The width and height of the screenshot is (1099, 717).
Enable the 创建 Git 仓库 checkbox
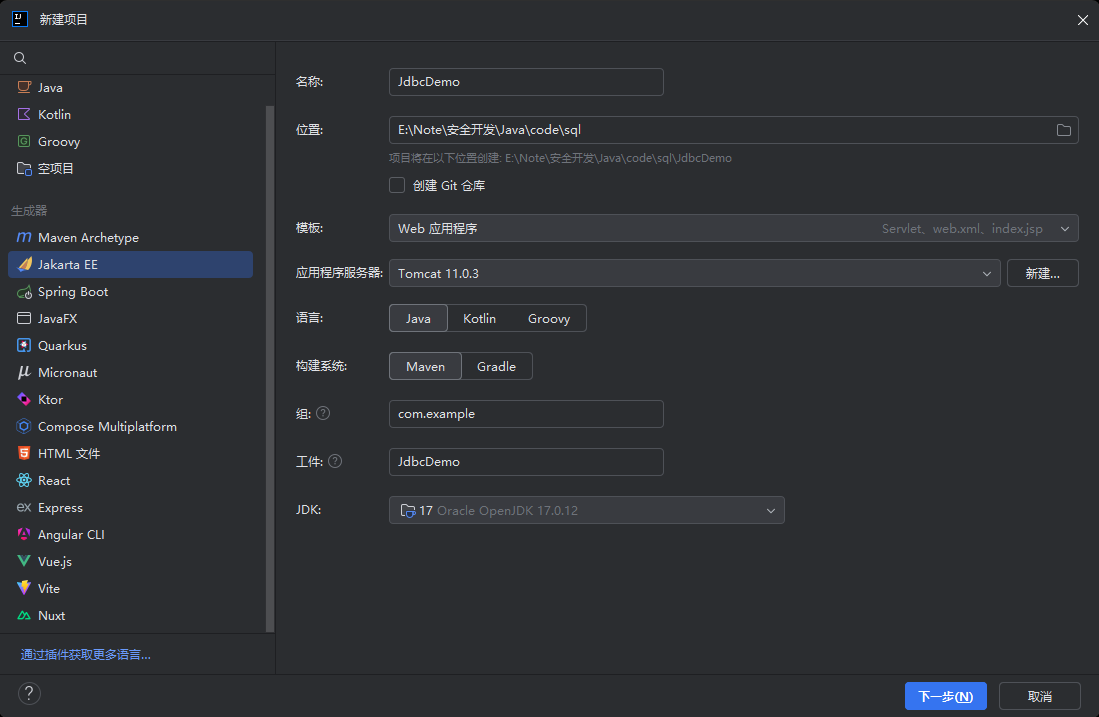tap(397, 185)
